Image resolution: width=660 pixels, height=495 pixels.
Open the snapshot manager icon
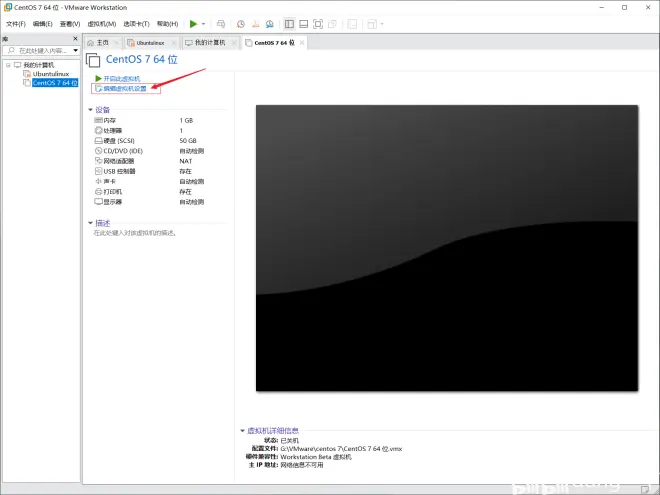coord(270,24)
